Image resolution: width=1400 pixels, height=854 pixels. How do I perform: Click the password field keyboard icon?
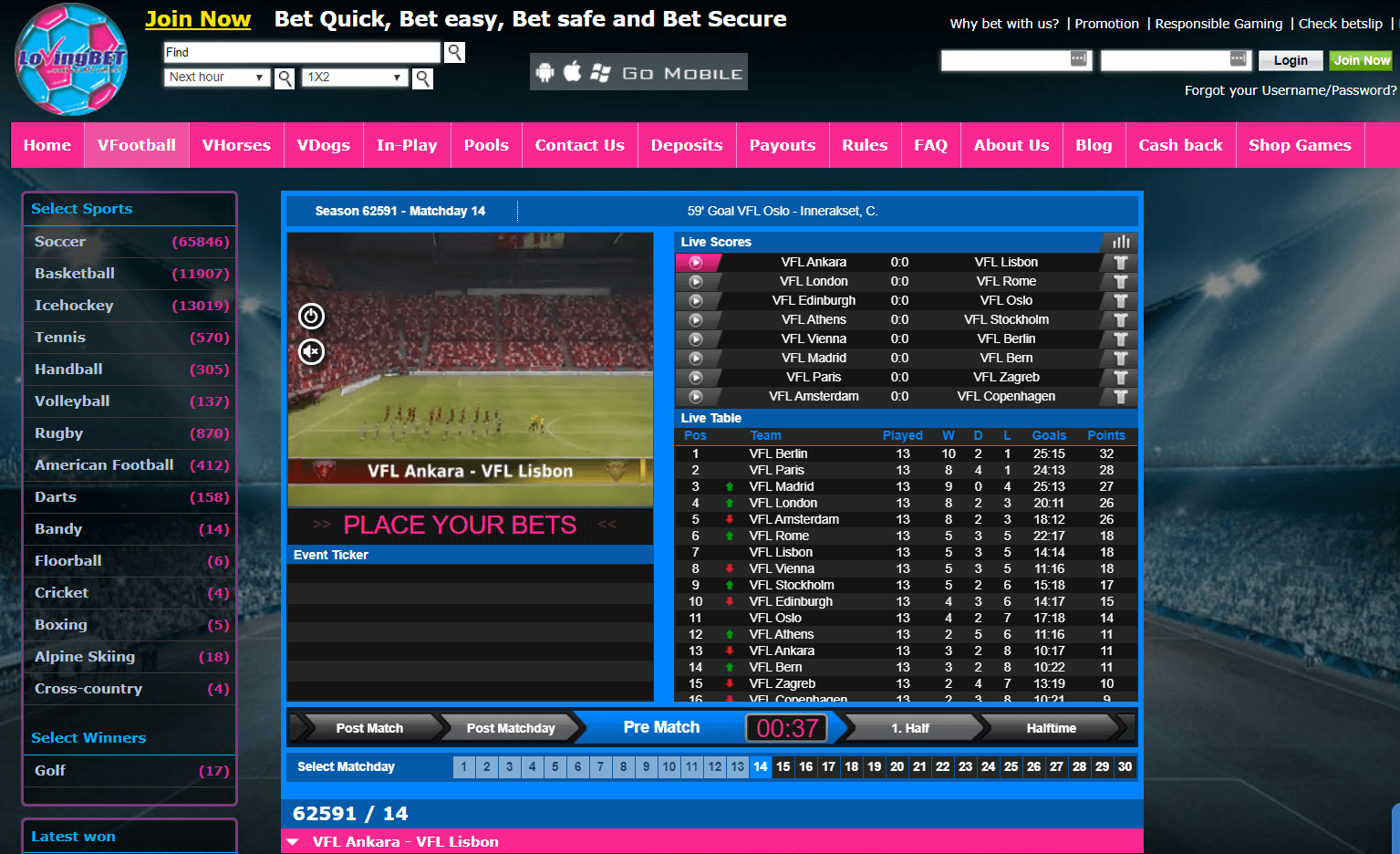point(1238,59)
